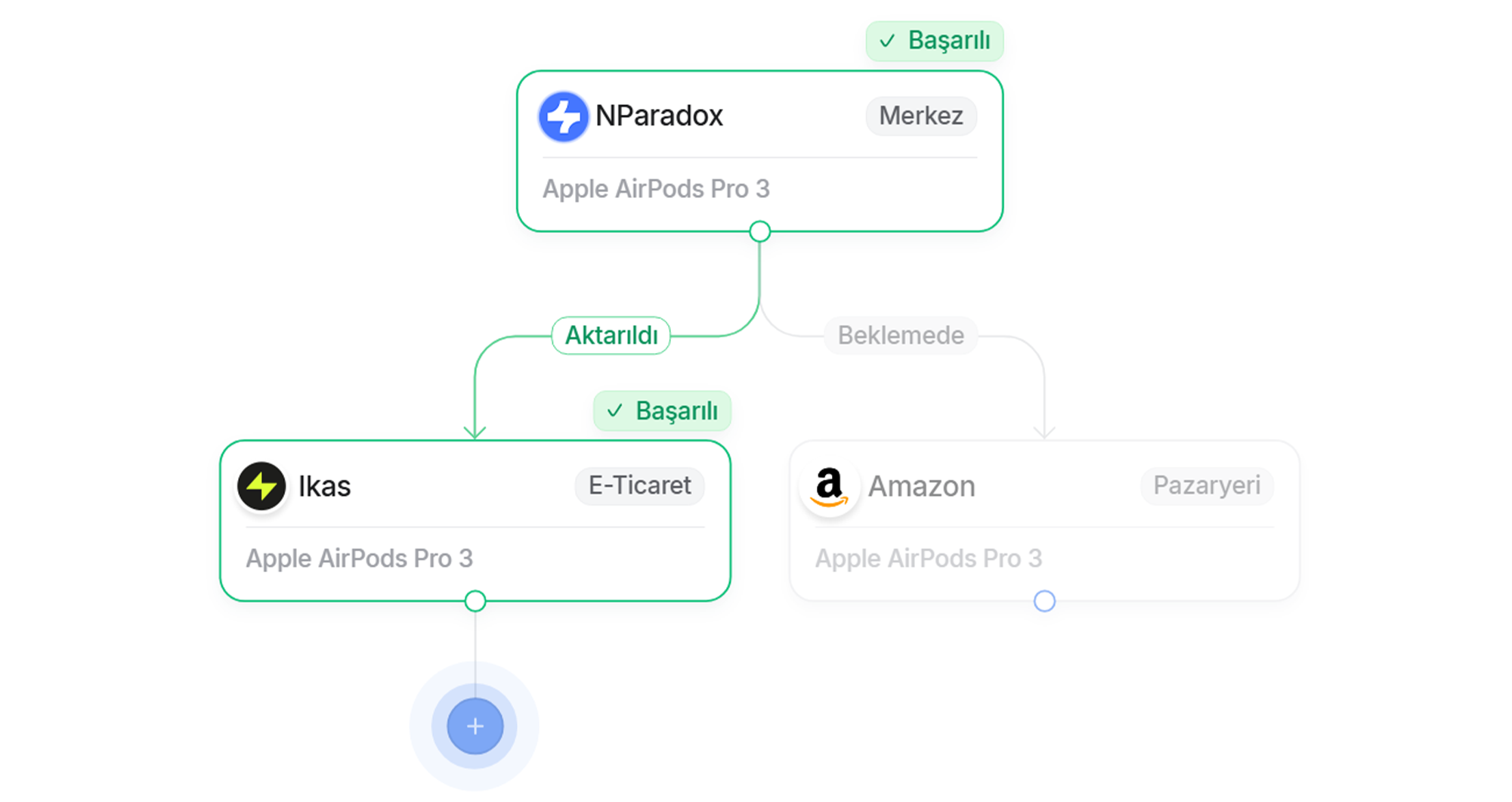Click the Başarılı status badge above NParadox

(935, 41)
